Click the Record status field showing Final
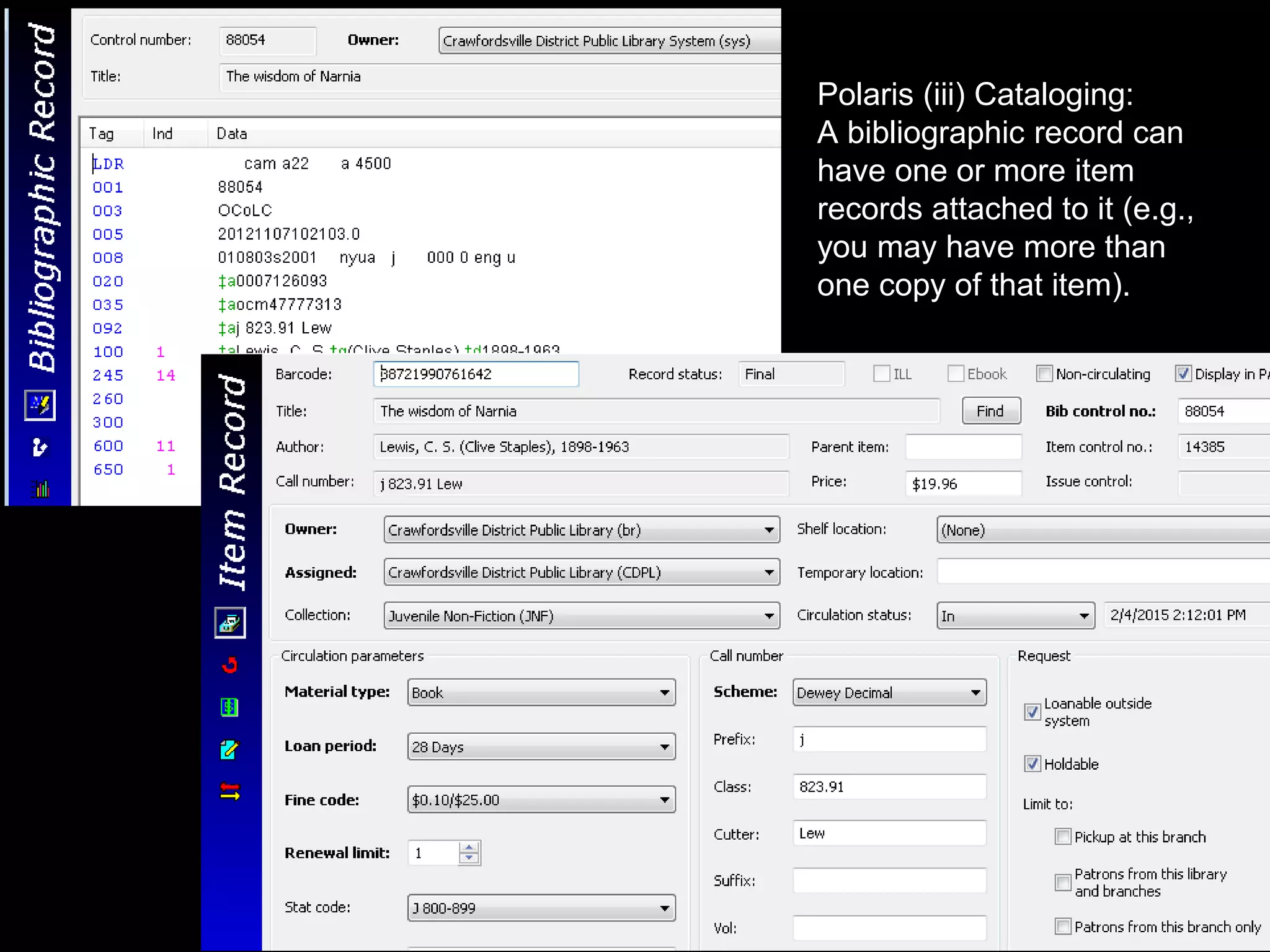 pos(791,374)
